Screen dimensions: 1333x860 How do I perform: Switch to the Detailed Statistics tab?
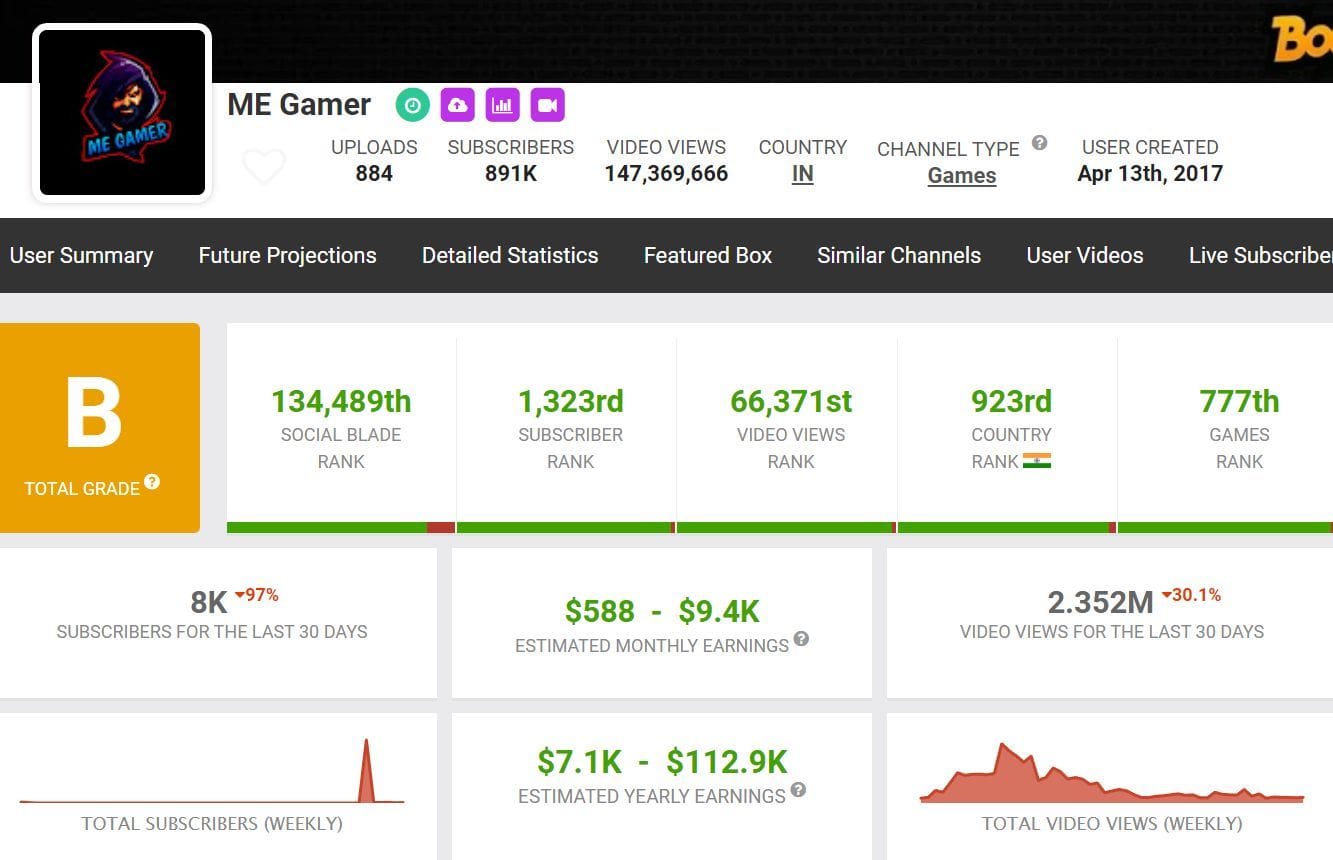510,255
